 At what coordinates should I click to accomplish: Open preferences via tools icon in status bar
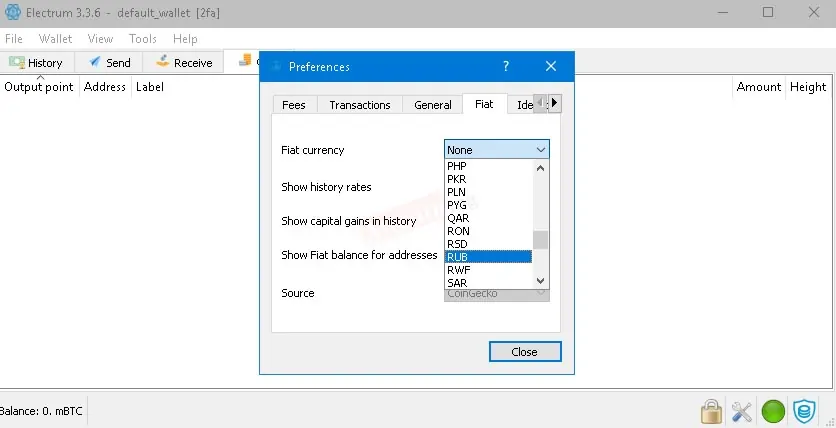tap(742, 411)
